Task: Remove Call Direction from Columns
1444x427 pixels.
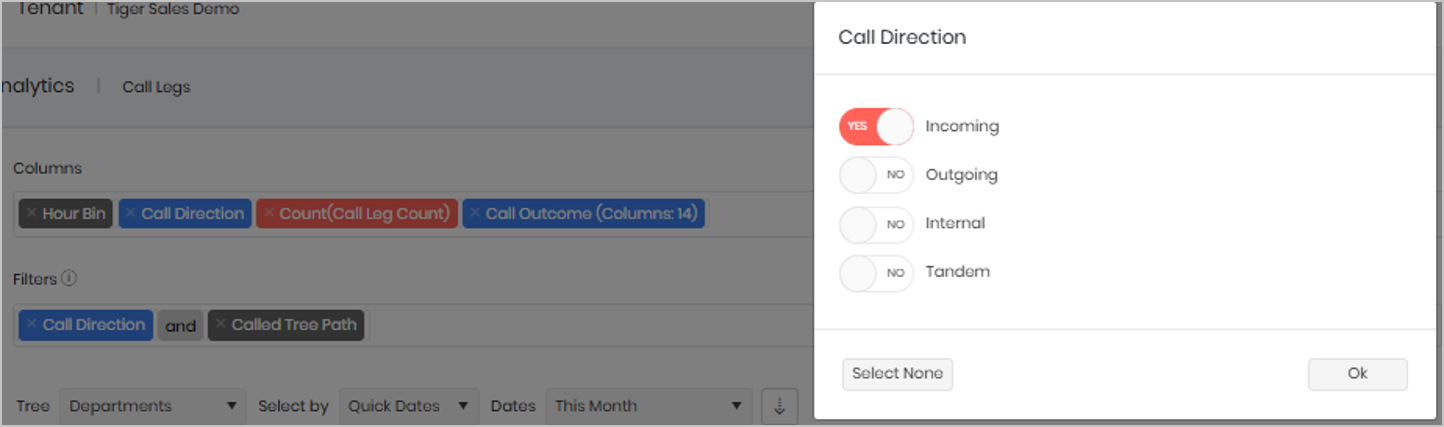Action: [130, 213]
